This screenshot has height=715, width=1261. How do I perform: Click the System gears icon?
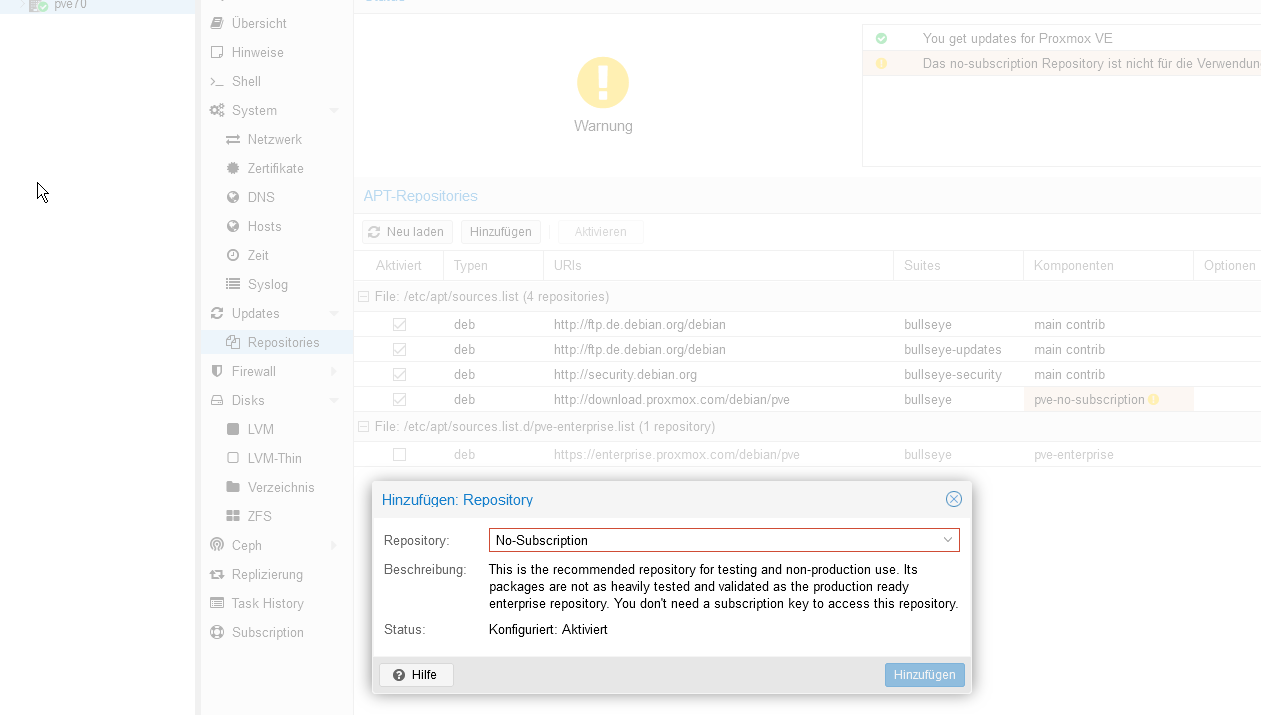point(217,110)
